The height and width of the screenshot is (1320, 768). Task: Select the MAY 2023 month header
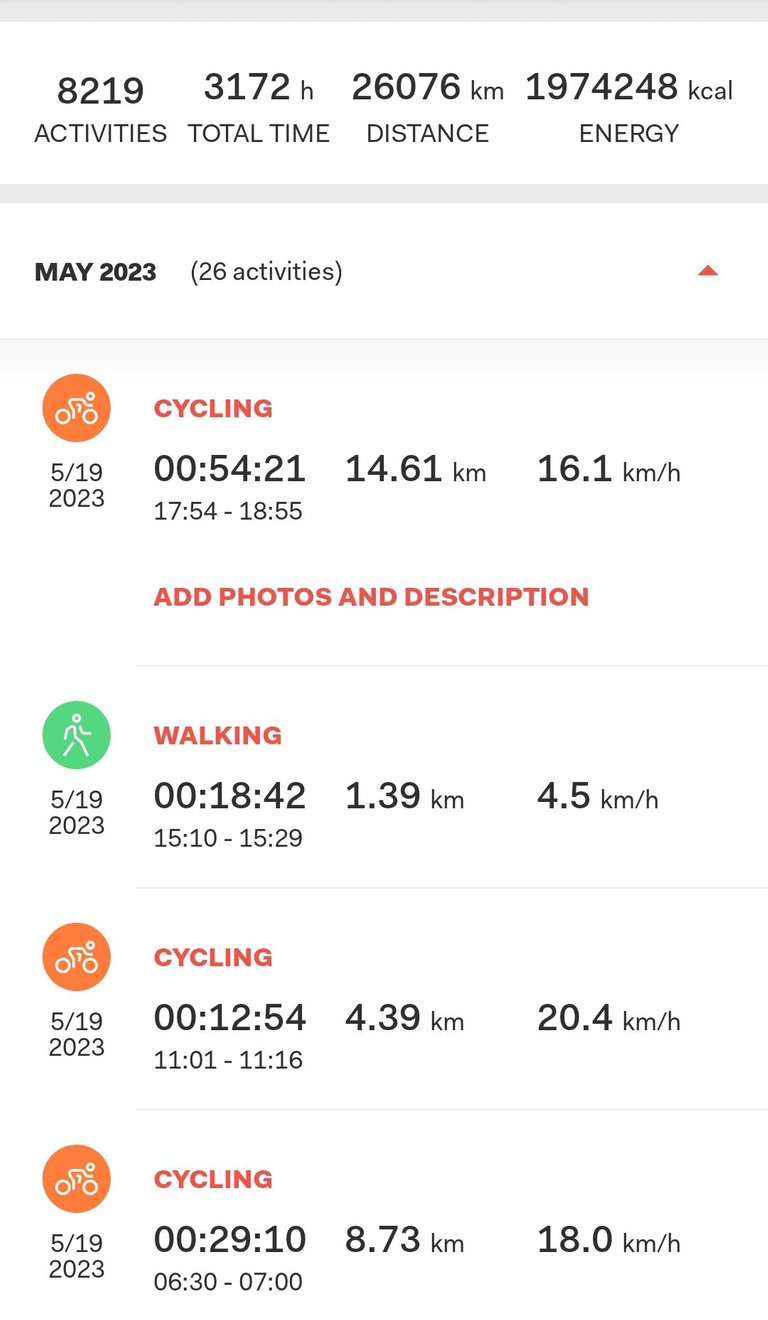click(x=96, y=272)
